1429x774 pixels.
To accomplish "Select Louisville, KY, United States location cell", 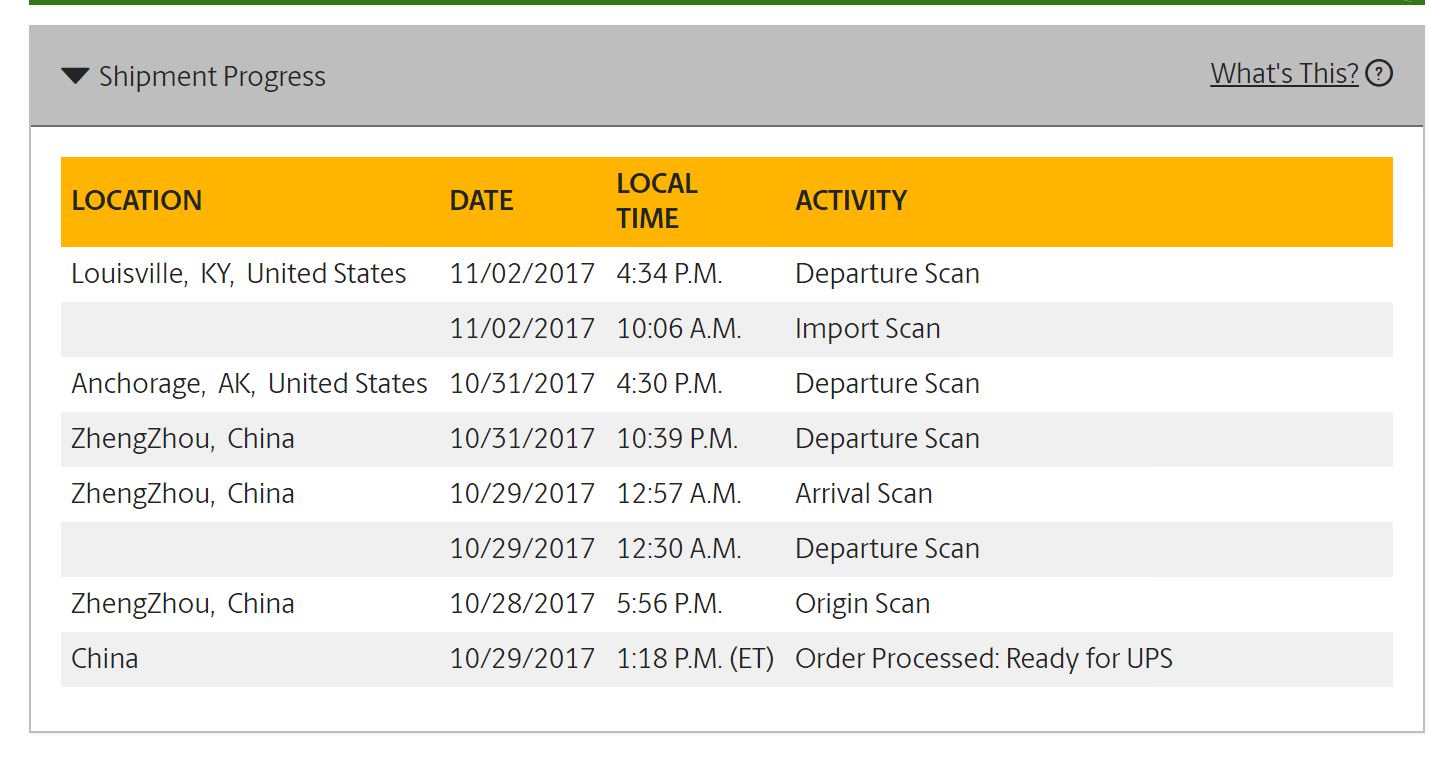I will tap(239, 274).
